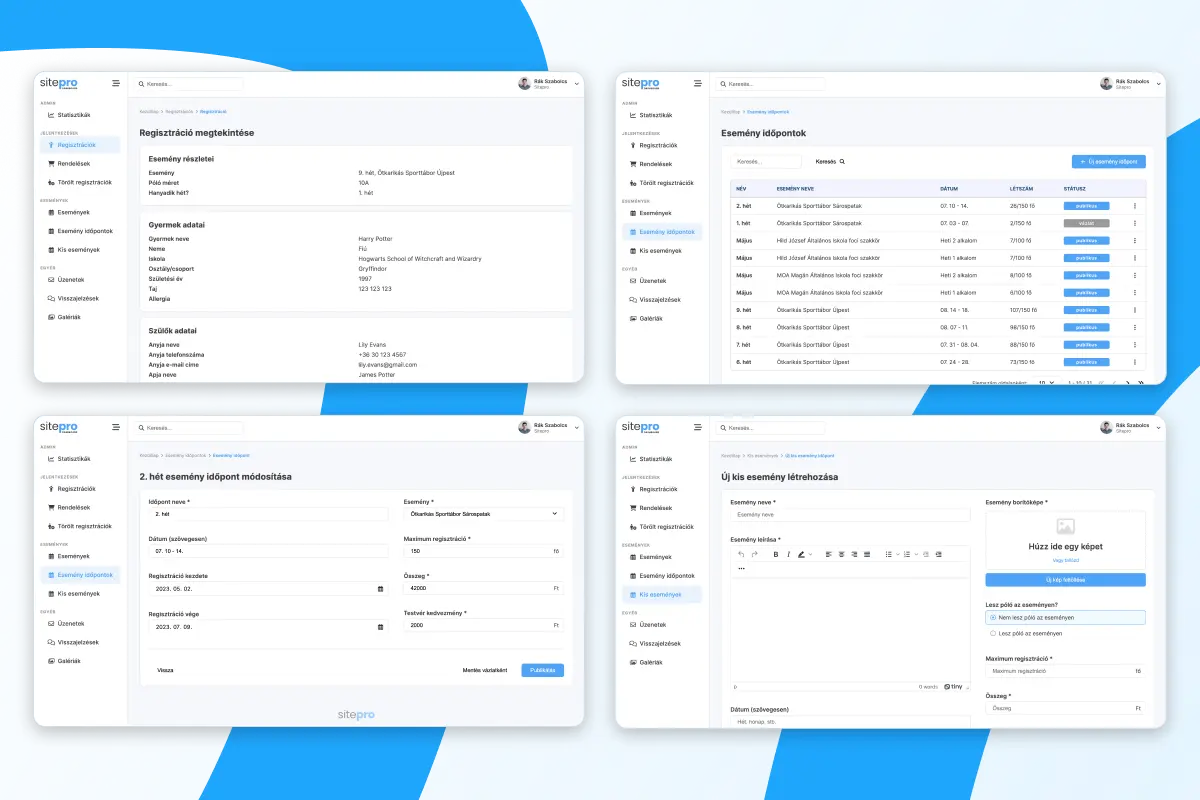This screenshot has height=800, width=1200.
Task: Pick the text highlight color tool in the editor
Action: click(801, 554)
